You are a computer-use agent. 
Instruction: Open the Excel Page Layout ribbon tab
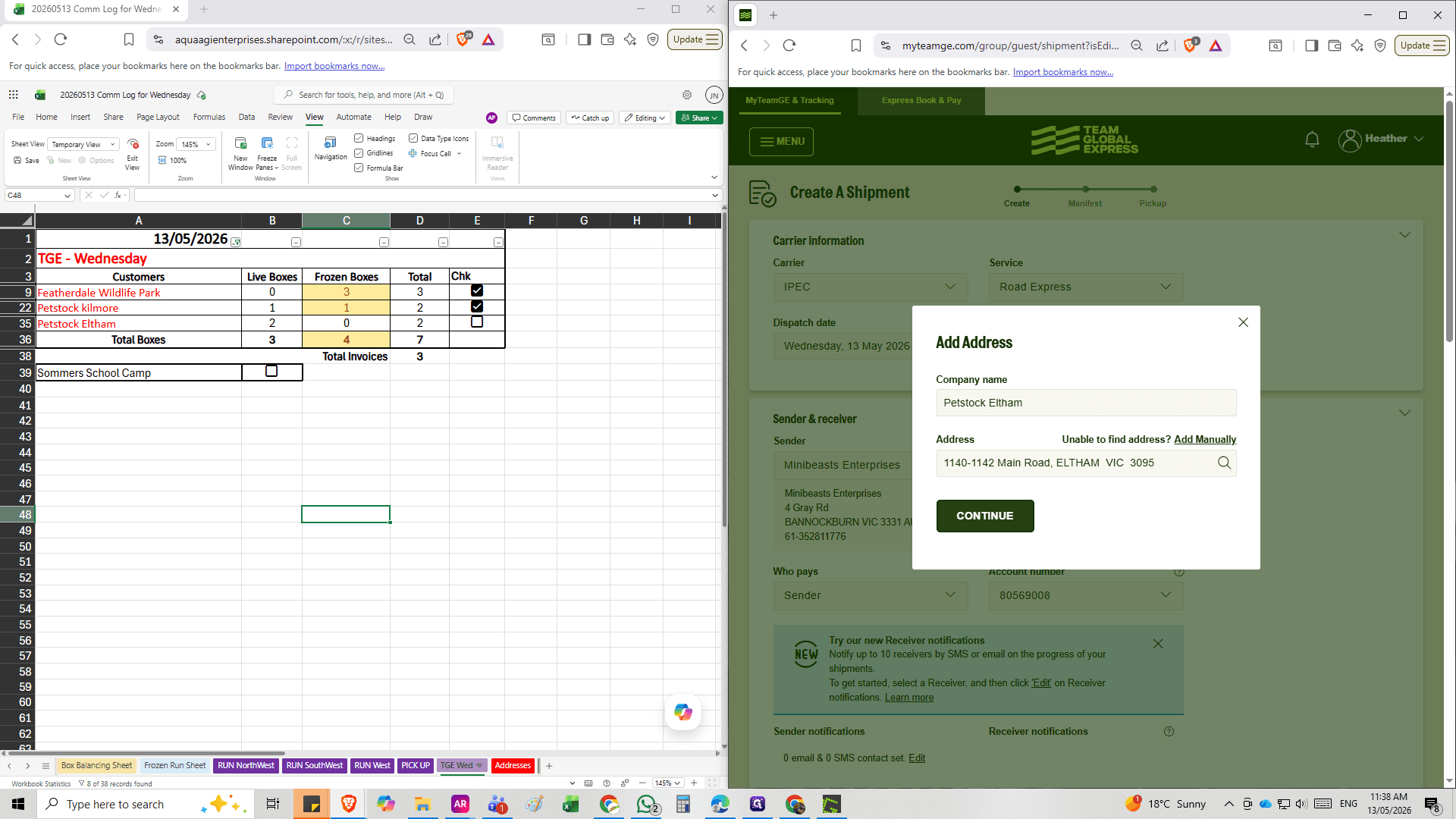[158, 117]
